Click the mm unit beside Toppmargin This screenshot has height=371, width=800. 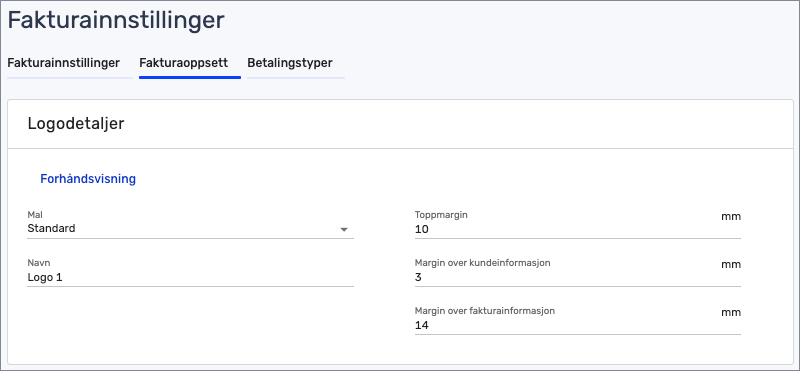(x=731, y=216)
